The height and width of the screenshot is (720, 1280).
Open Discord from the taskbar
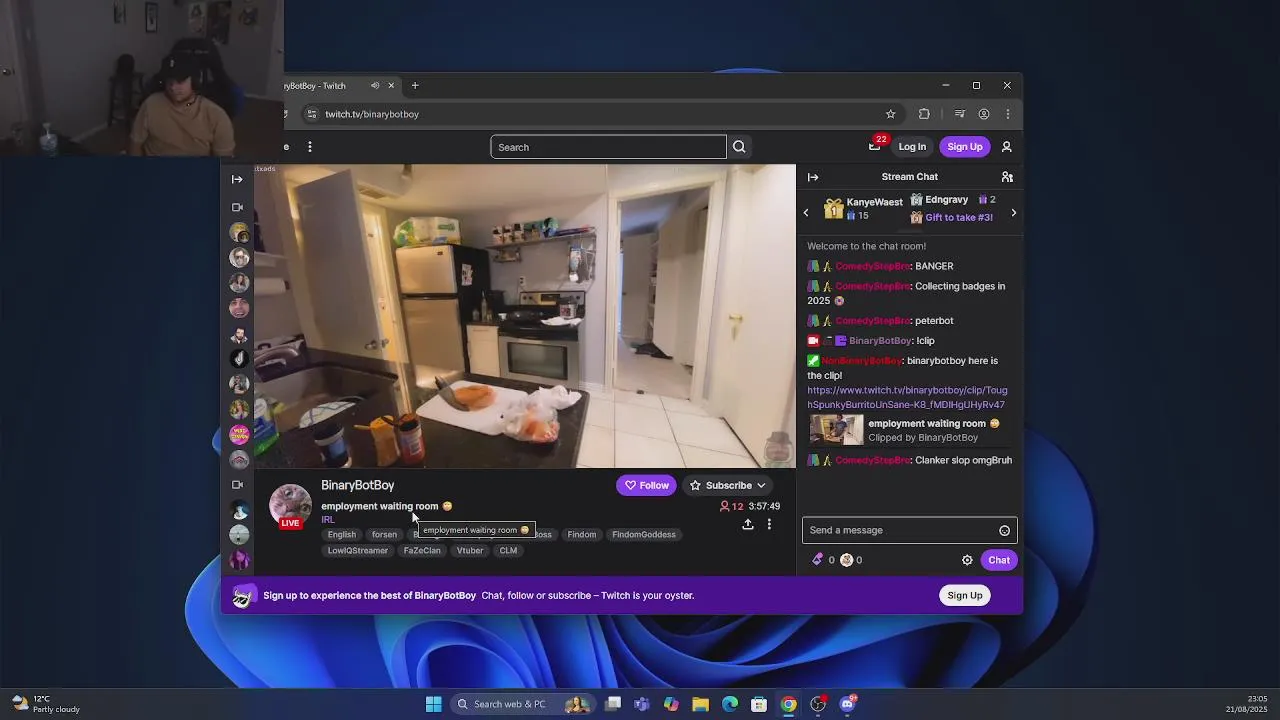848,704
